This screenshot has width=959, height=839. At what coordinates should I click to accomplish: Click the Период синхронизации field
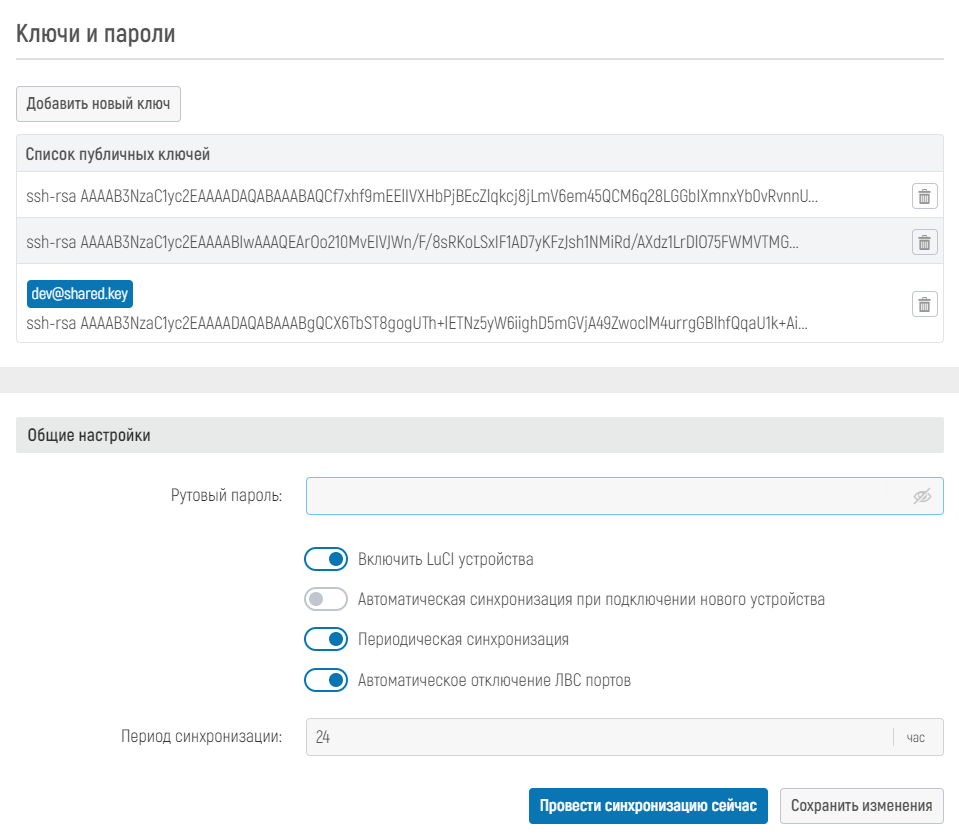[x=598, y=738]
